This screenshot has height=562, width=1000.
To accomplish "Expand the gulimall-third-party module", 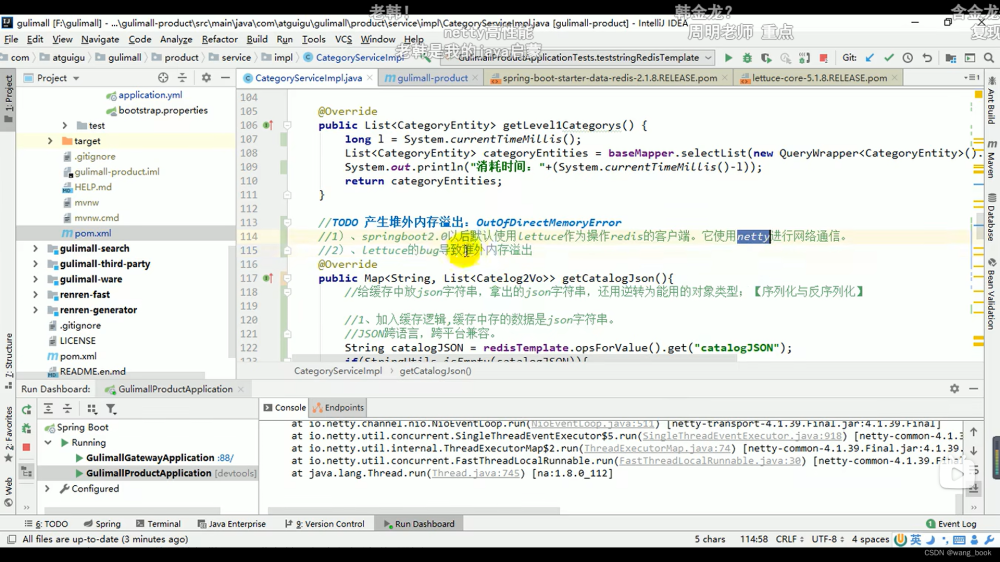I will [x=35, y=263].
